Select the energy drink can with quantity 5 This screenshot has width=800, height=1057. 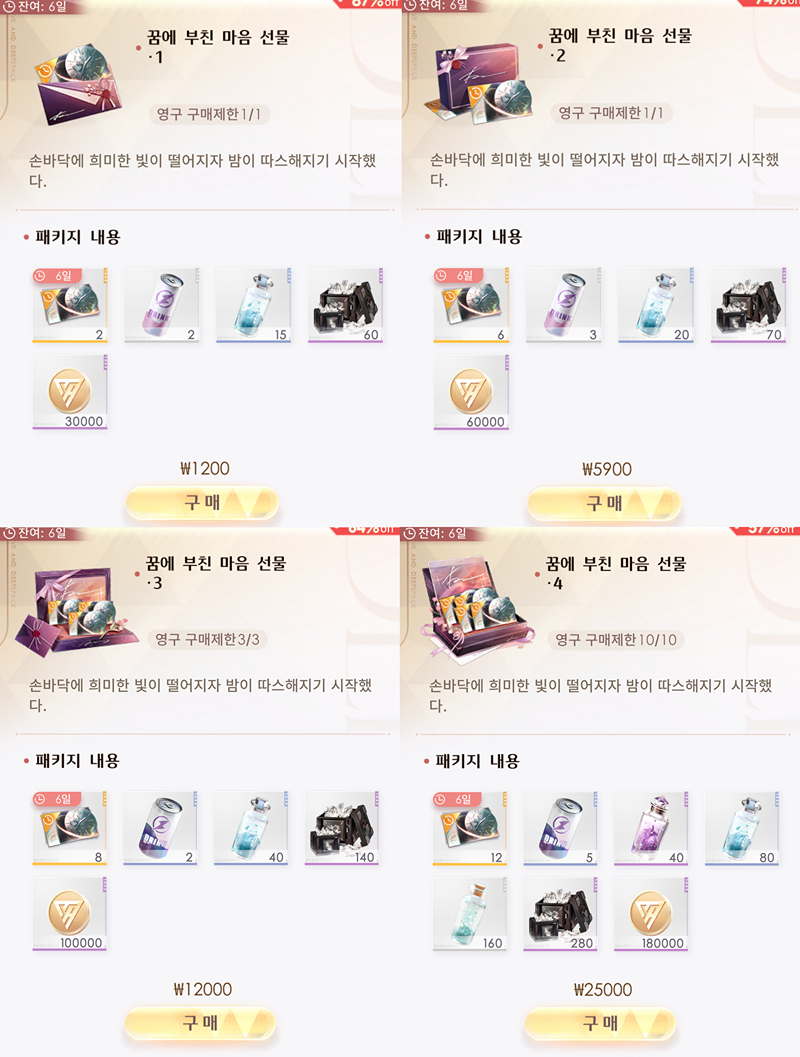coord(561,828)
